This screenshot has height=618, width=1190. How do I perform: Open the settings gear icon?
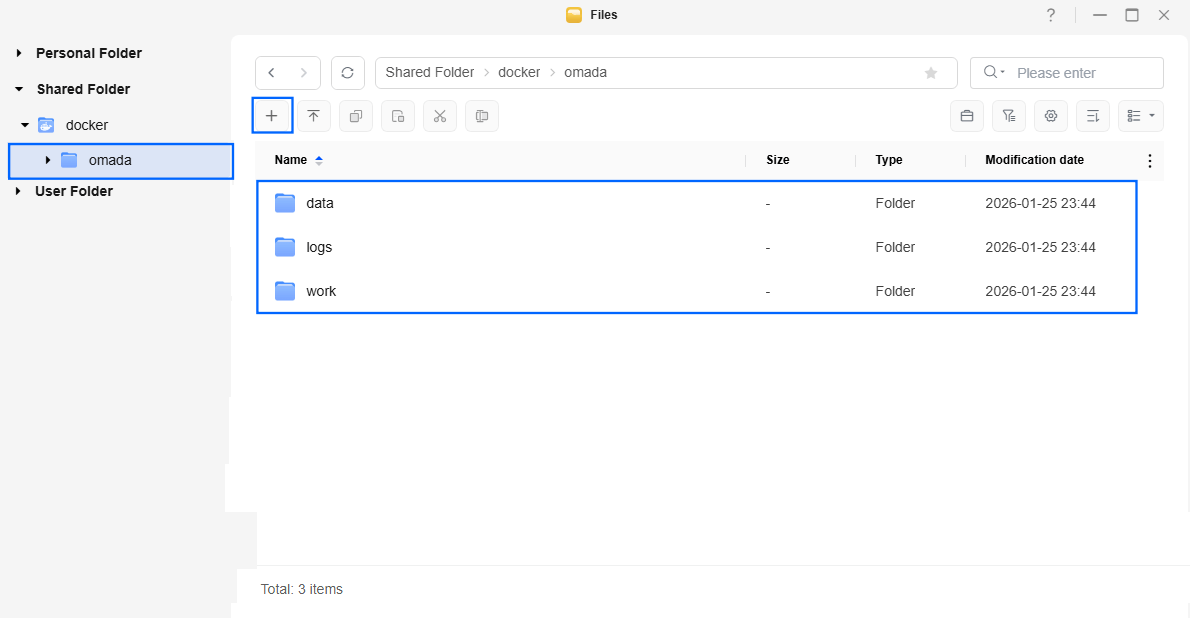1050,116
